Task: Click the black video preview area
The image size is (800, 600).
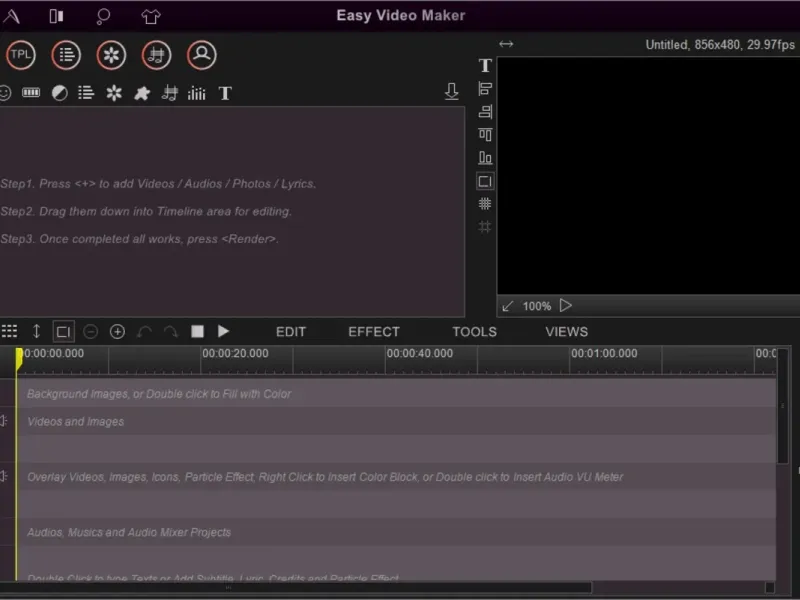Action: (x=648, y=176)
